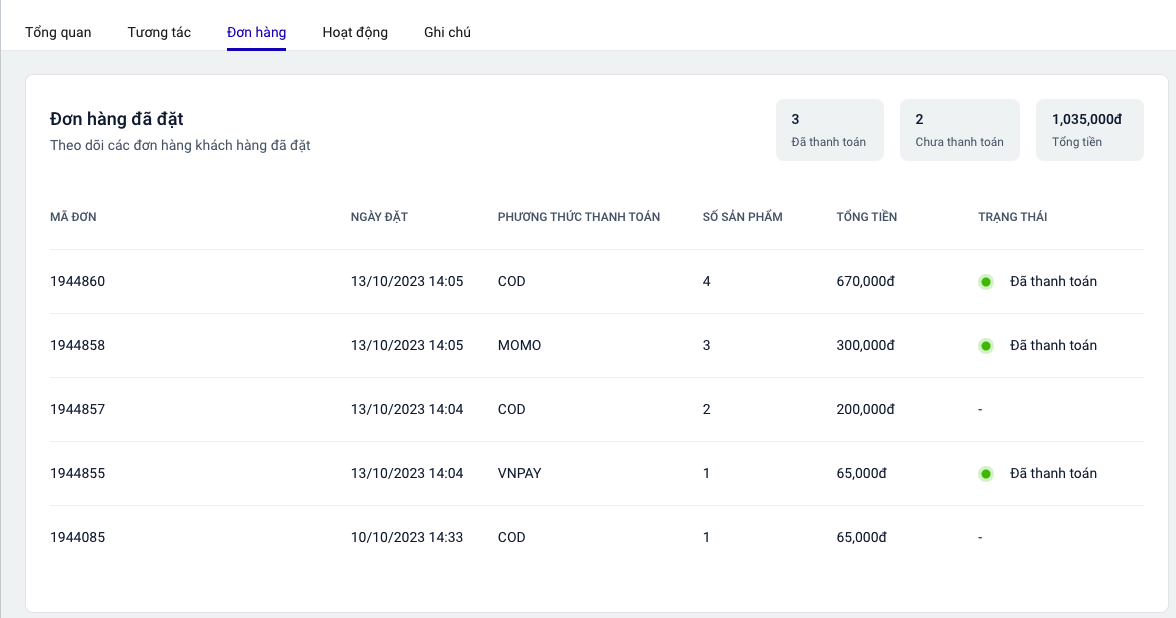Image resolution: width=1176 pixels, height=618 pixels.
Task: Click the Phương thức thanh toán column header
Action: pos(578,217)
